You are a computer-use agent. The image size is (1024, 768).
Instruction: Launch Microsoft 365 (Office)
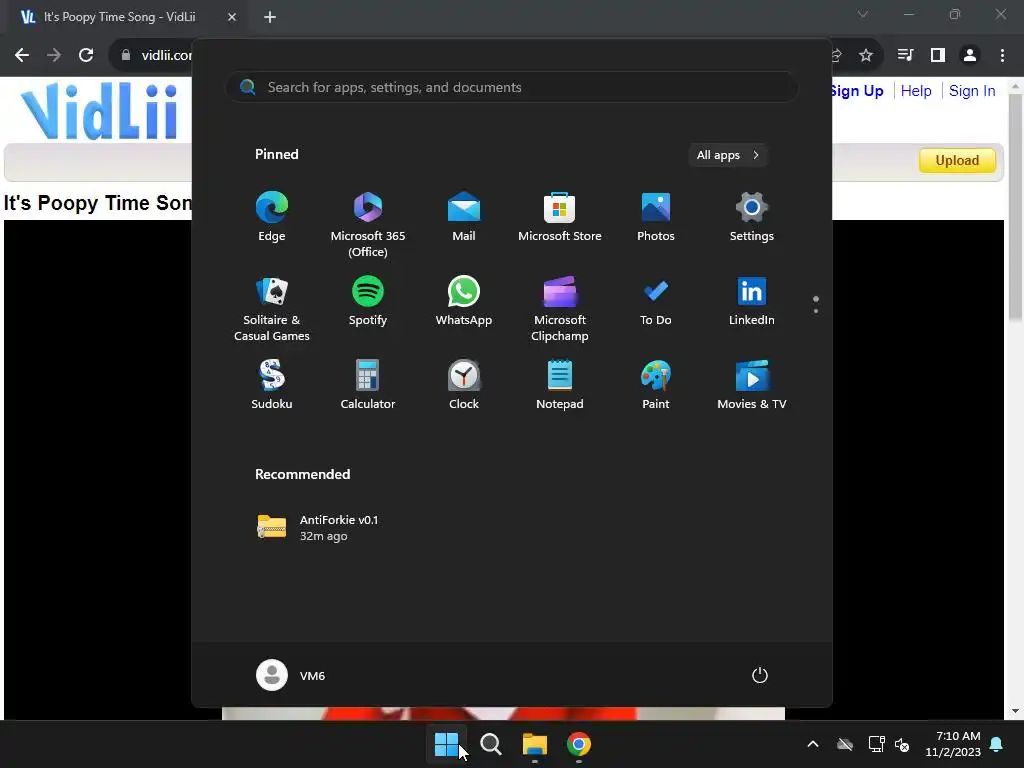(x=368, y=225)
